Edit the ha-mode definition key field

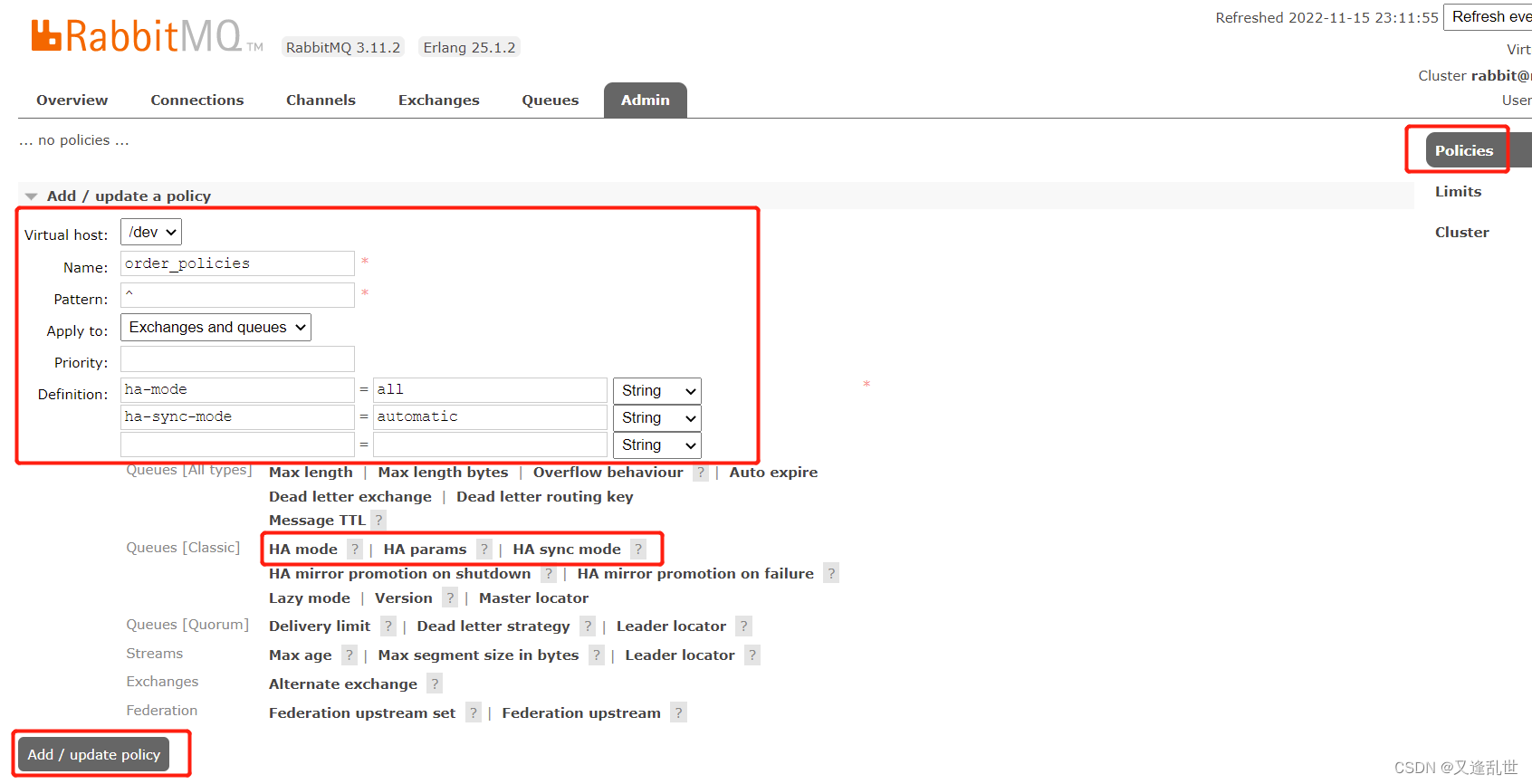point(237,390)
